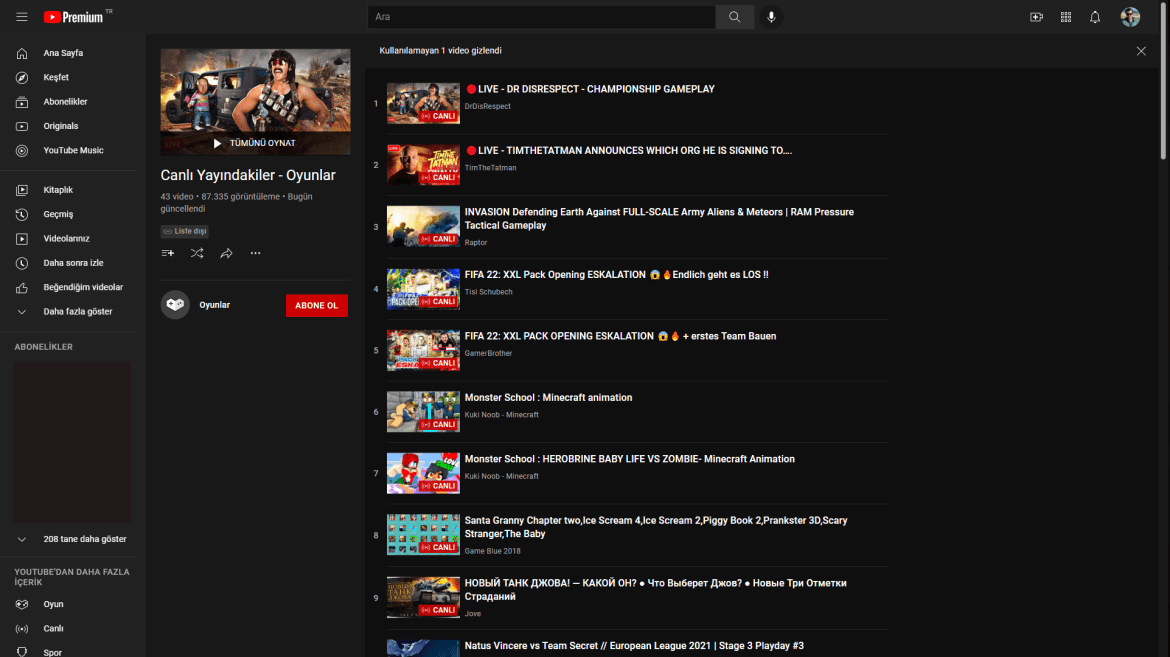Open INVASION Defending Earth video thumbnail

point(423,226)
